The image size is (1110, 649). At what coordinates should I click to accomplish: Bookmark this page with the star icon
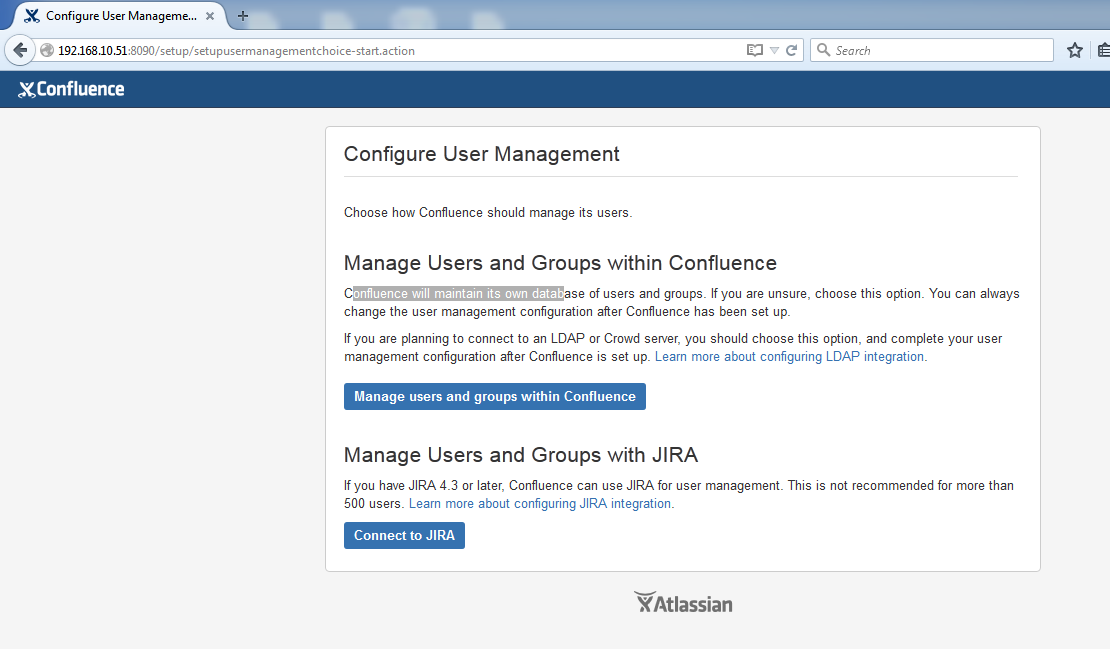coord(1075,50)
